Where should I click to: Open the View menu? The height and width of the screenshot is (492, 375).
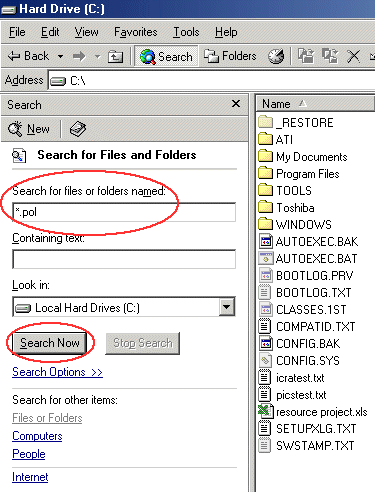pos(87,32)
